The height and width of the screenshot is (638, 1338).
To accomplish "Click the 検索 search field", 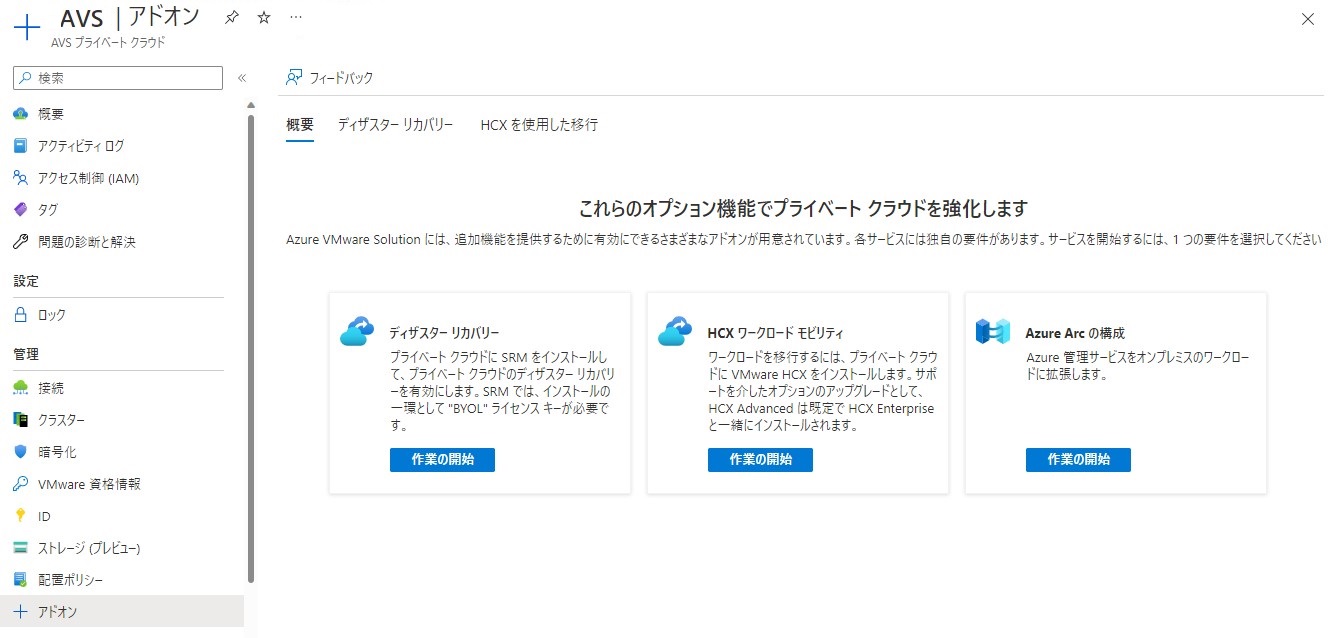I will 115,77.
